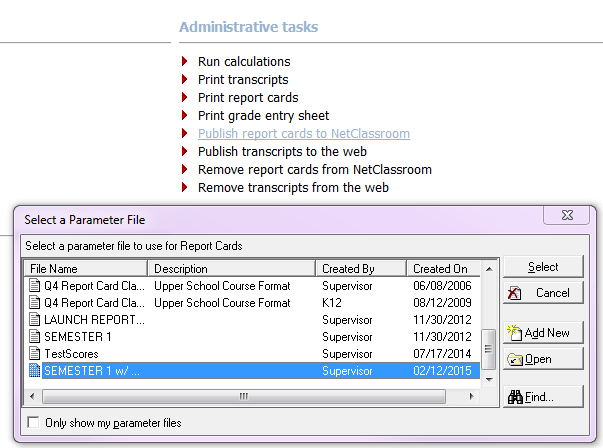Open Remove transcripts from the web task
Image resolution: width=603 pixels, height=448 pixels.
point(293,188)
